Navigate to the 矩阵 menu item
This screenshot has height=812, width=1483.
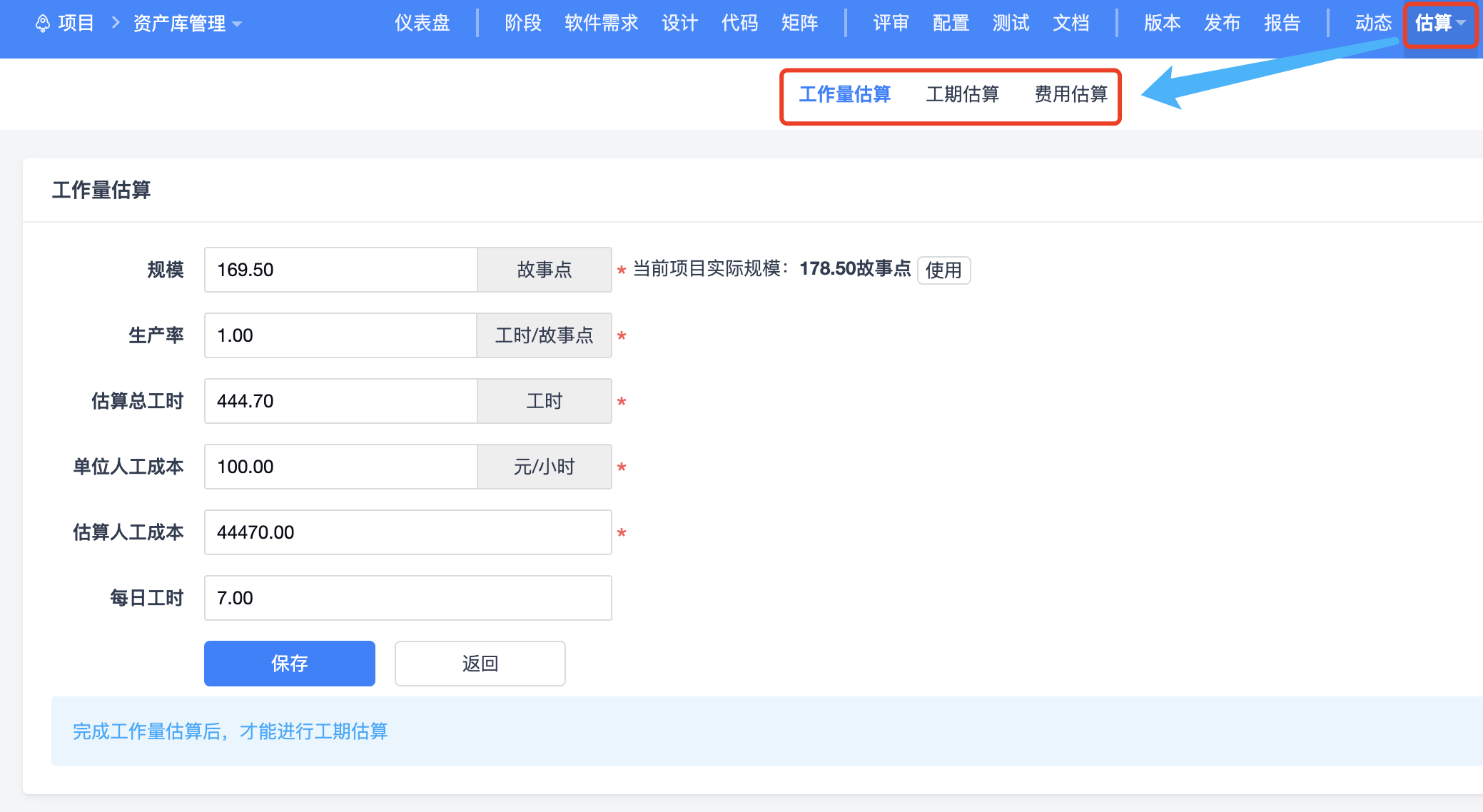[799, 24]
